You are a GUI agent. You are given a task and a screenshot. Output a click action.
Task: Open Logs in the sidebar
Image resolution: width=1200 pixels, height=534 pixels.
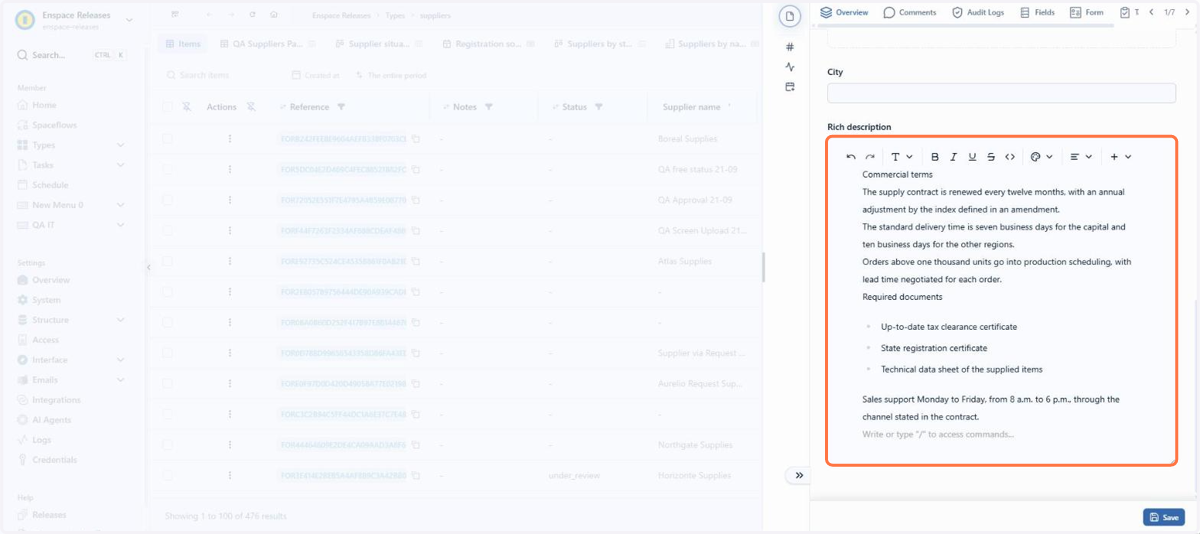click(x=41, y=440)
